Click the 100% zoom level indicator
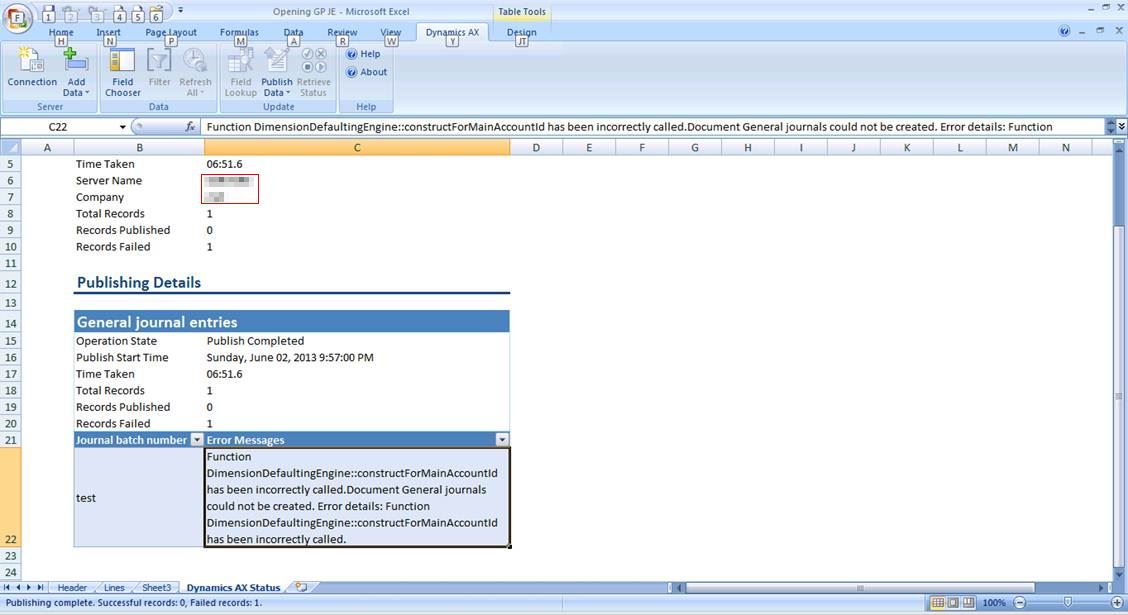Viewport: 1128px width, 615px height. (994, 603)
